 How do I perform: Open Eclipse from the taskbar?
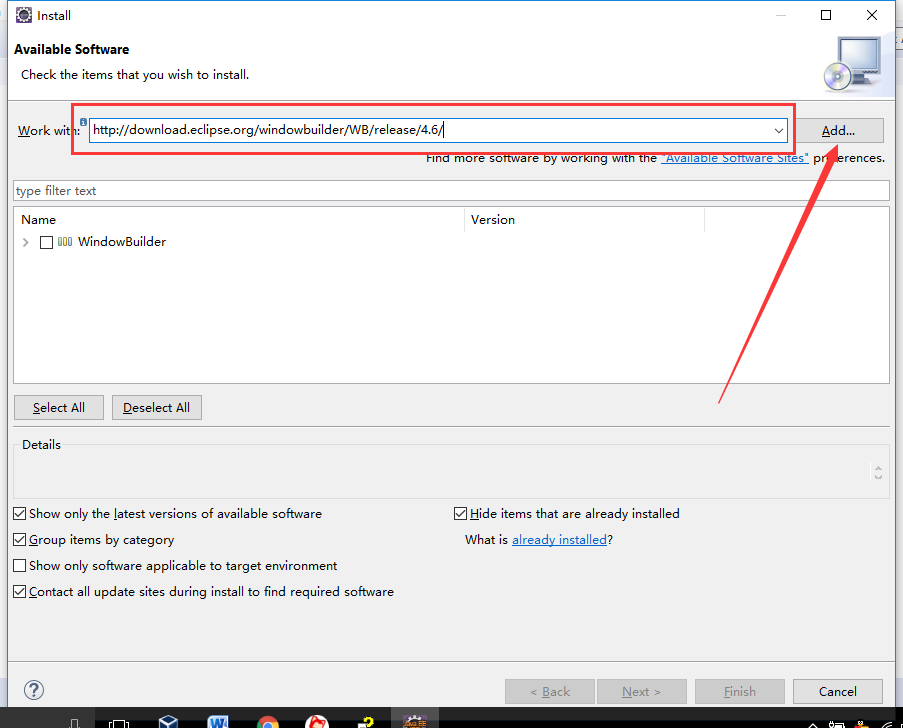[x=414, y=719]
